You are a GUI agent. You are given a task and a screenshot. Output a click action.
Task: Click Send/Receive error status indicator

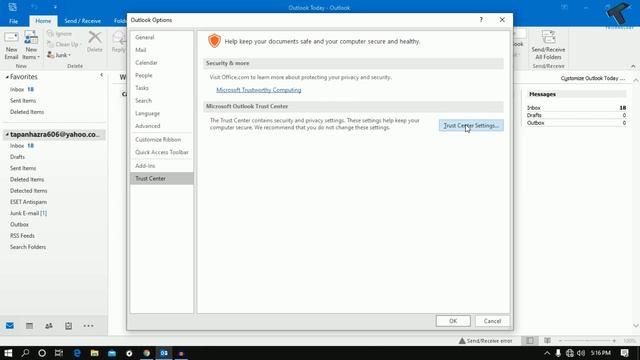(x=485, y=341)
